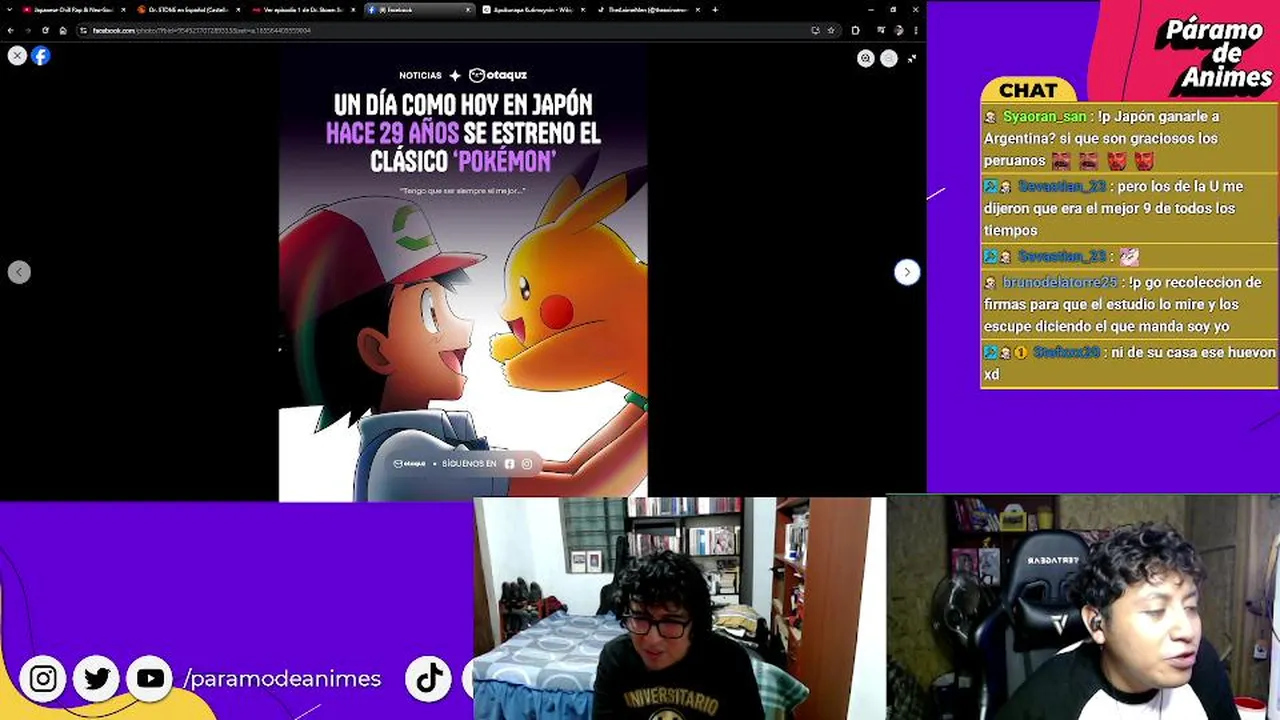1280x720 pixels.
Task: Zoom out of the Facebook photo
Action: click(889, 58)
